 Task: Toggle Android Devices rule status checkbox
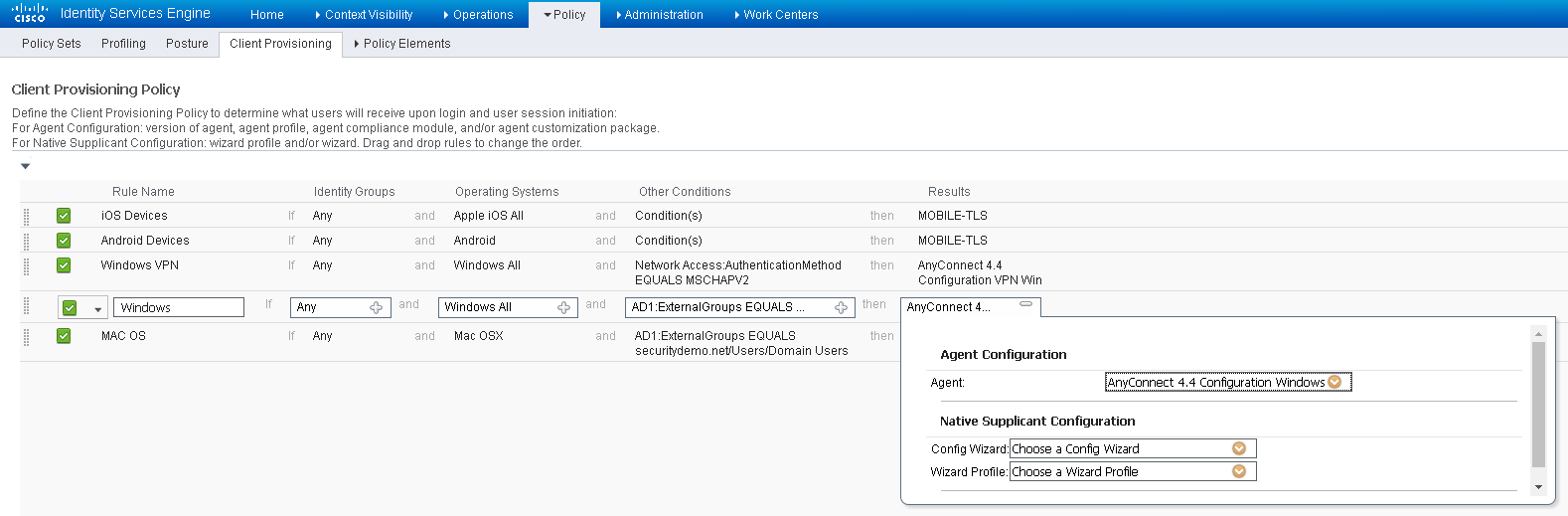pos(64,241)
